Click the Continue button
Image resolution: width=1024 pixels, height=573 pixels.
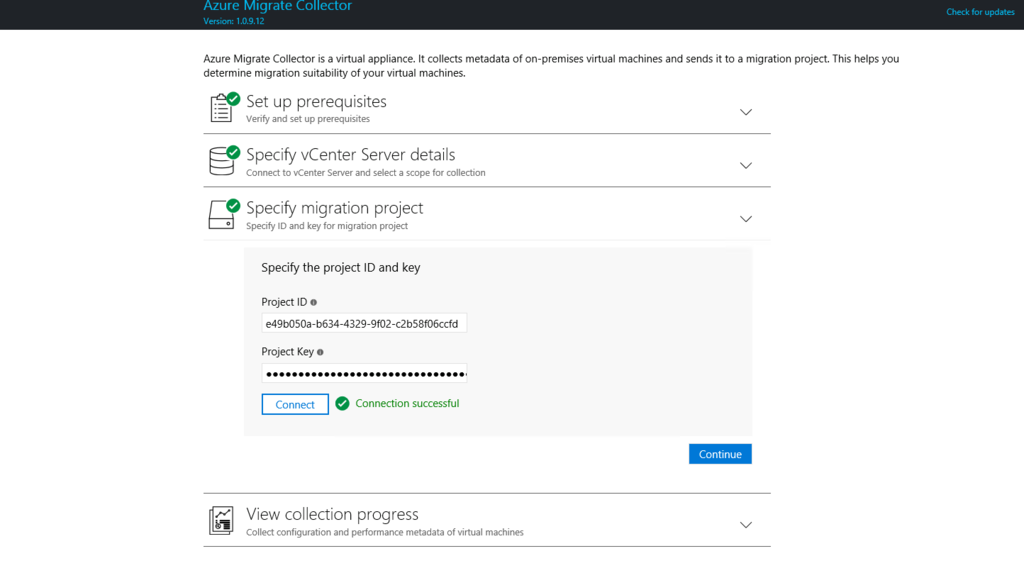[x=720, y=454]
